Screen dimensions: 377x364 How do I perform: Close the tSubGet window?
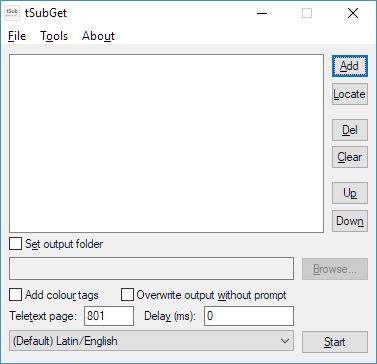pyautogui.click(x=353, y=13)
